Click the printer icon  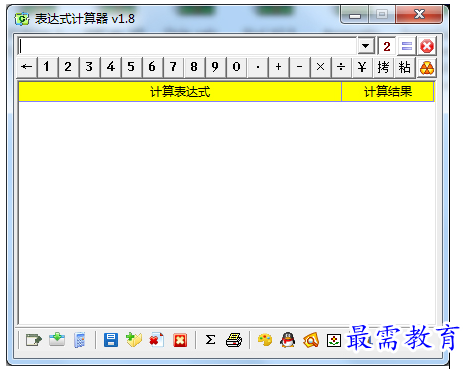click(x=234, y=340)
